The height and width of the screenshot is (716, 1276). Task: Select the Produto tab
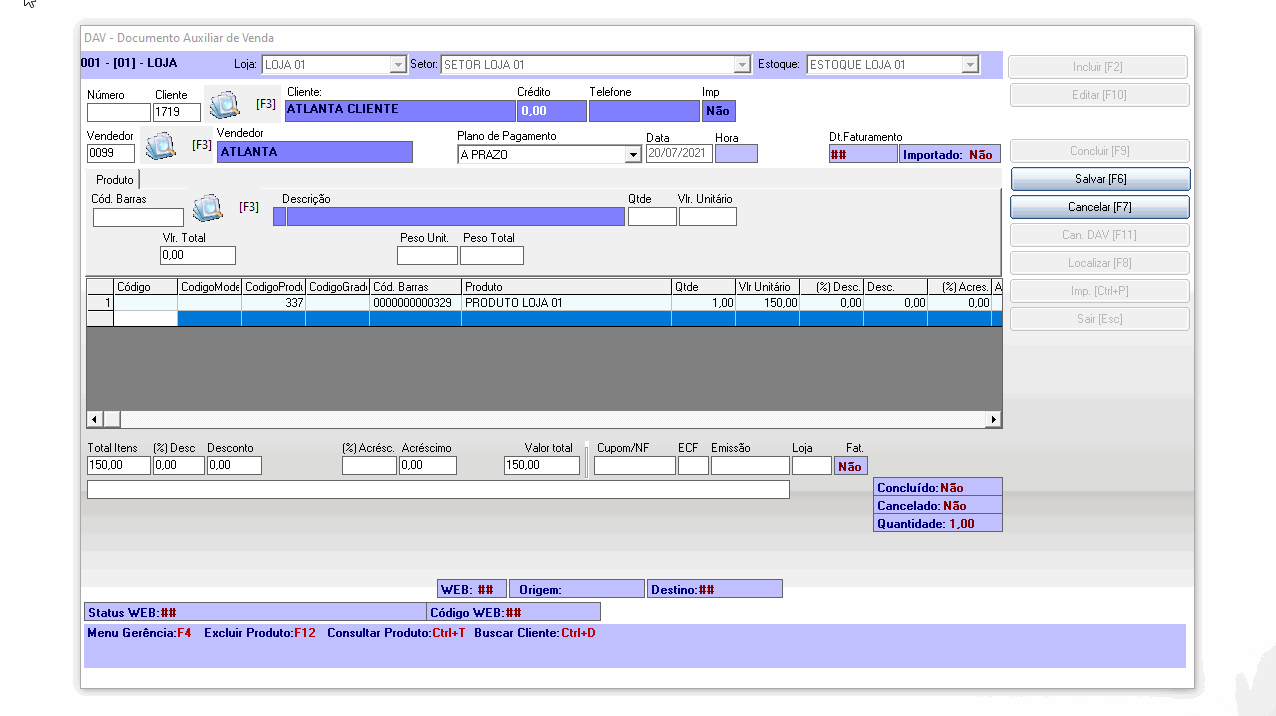[x=115, y=180]
